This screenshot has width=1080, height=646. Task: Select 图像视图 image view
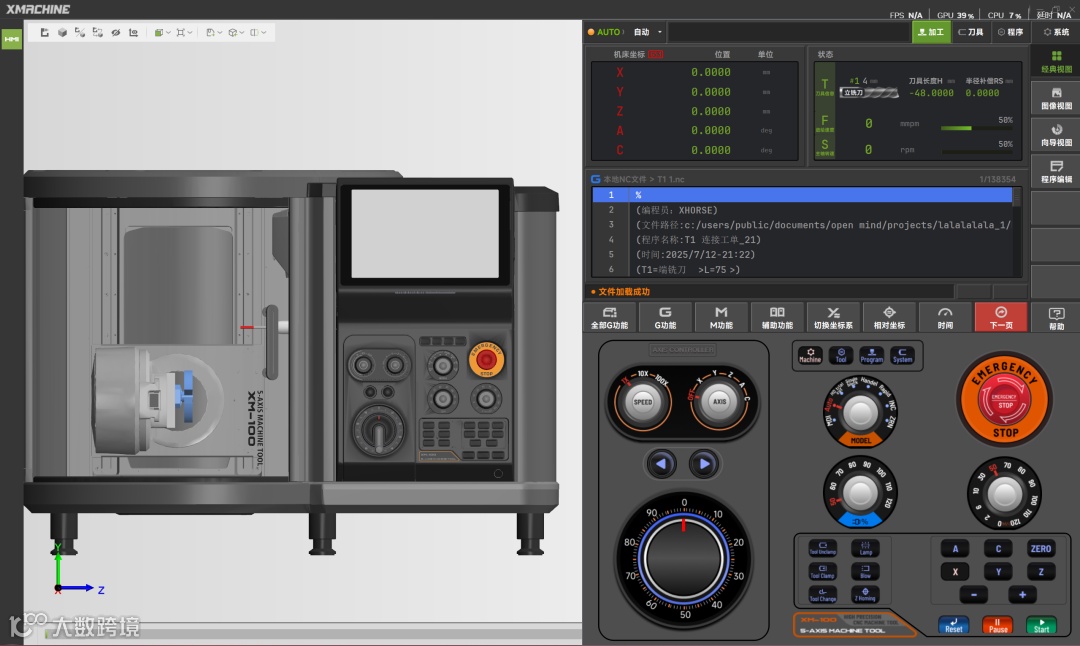tap(1056, 98)
